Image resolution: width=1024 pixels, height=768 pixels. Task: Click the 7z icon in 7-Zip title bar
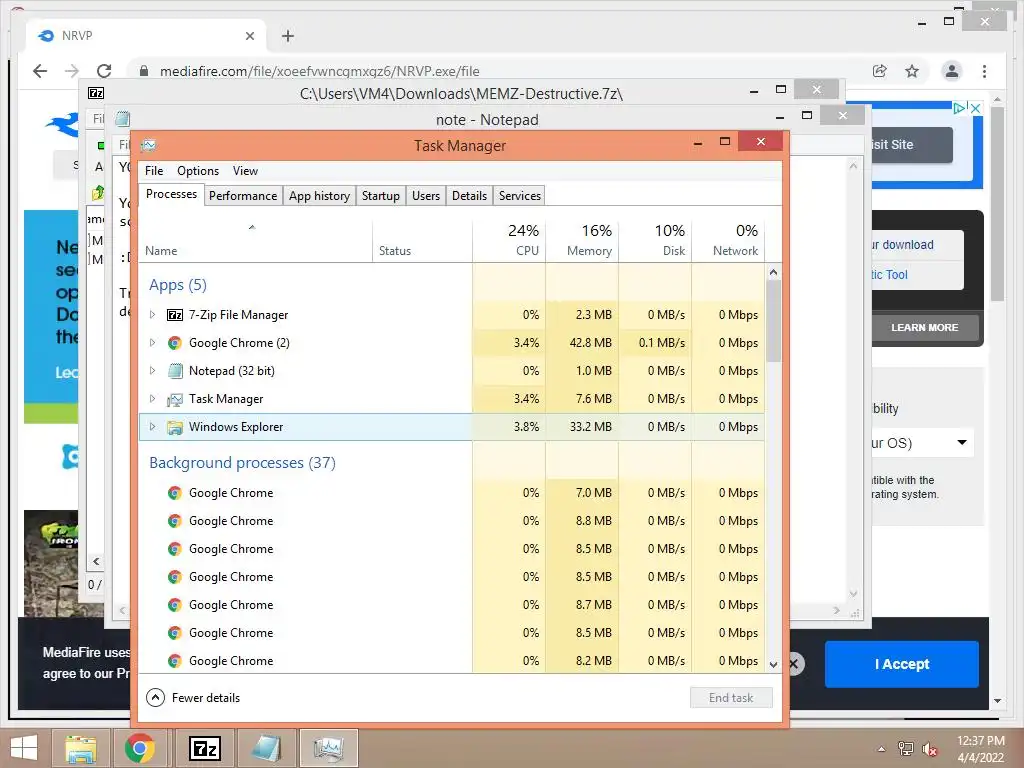click(x=96, y=93)
